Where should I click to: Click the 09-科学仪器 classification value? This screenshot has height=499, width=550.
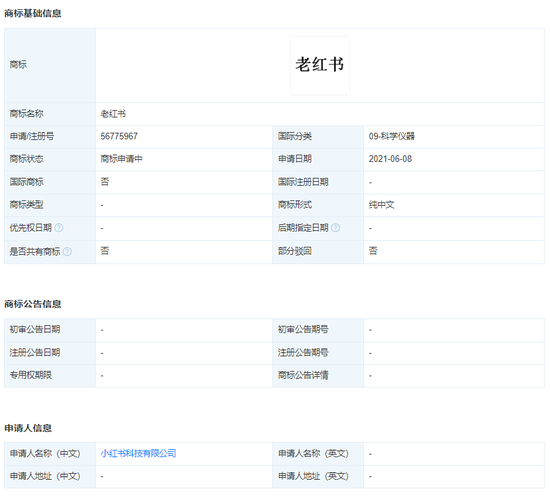tap(391, 136)
